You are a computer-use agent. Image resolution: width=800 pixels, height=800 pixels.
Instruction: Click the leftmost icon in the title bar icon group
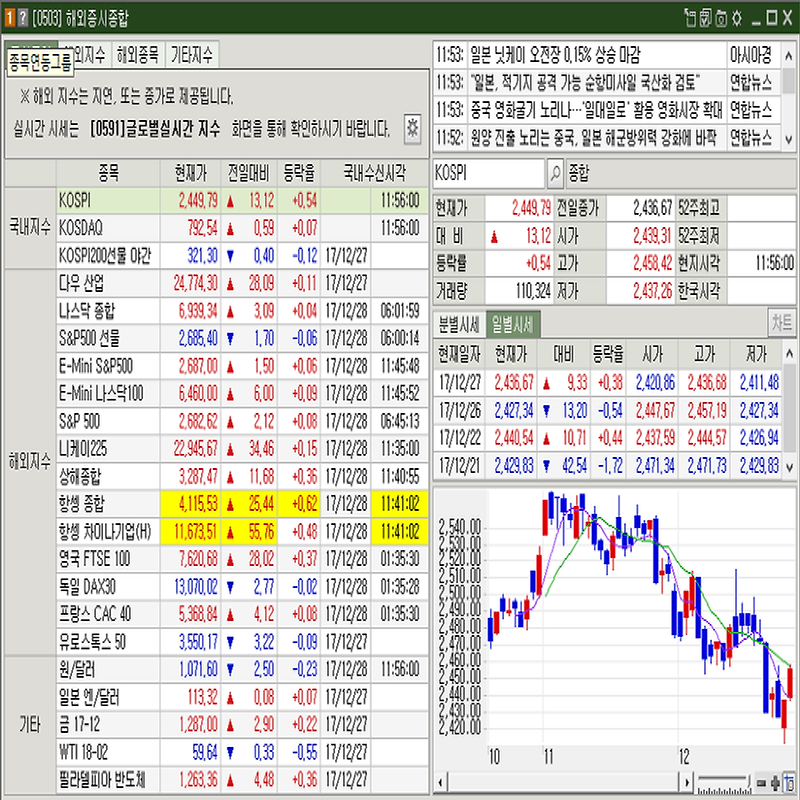pos(689,17)
